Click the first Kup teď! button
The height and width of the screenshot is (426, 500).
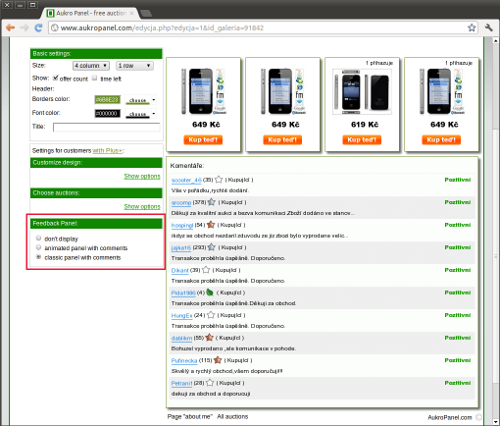[203, 140]
